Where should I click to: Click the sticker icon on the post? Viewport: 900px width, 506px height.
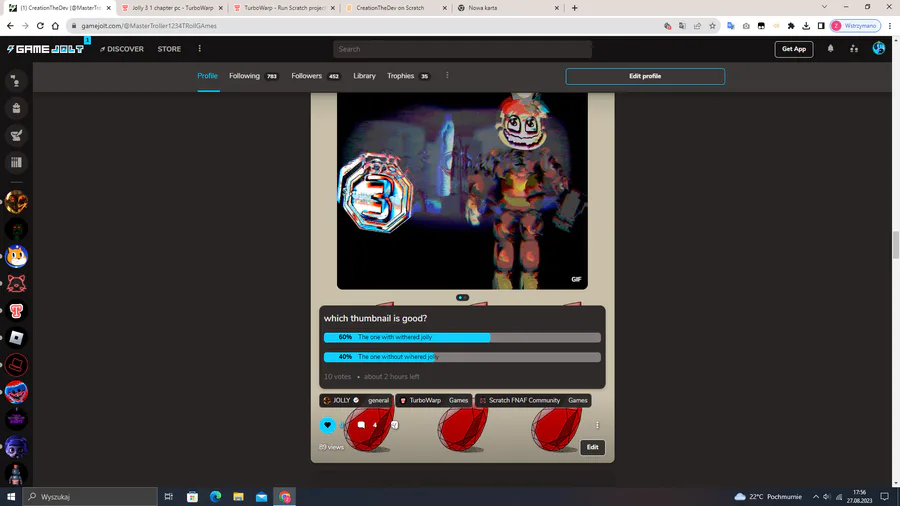point(394,425)
